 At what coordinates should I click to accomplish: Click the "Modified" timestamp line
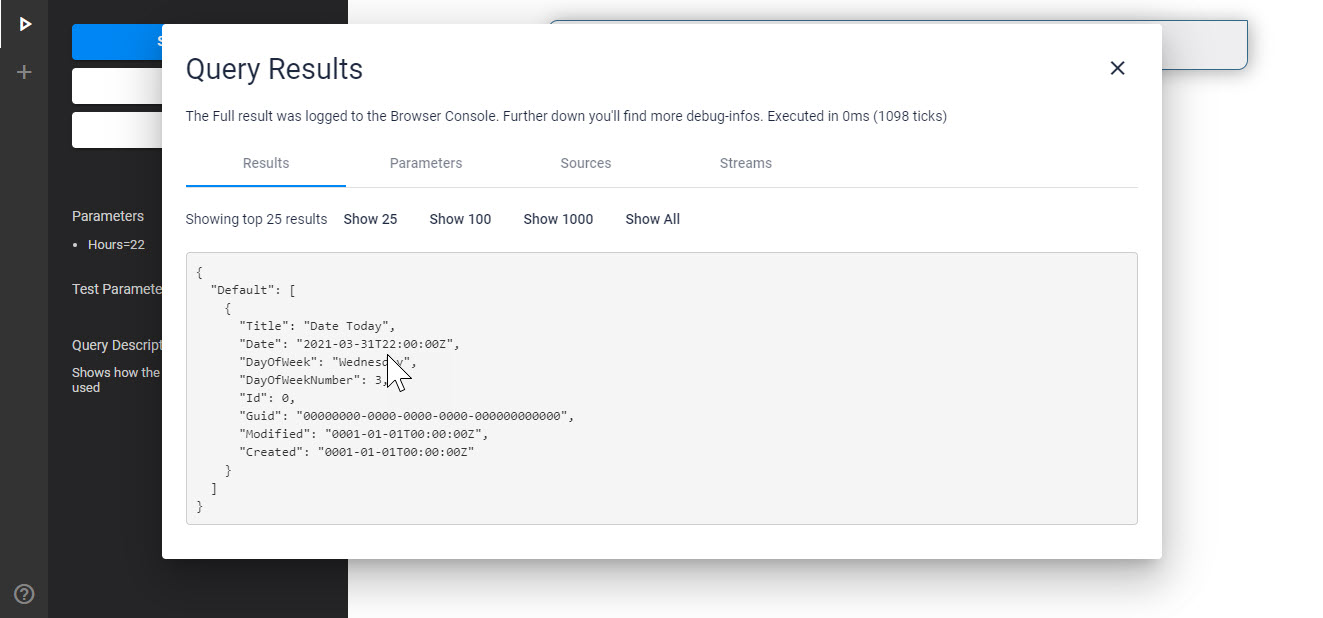tap(363, 434)
